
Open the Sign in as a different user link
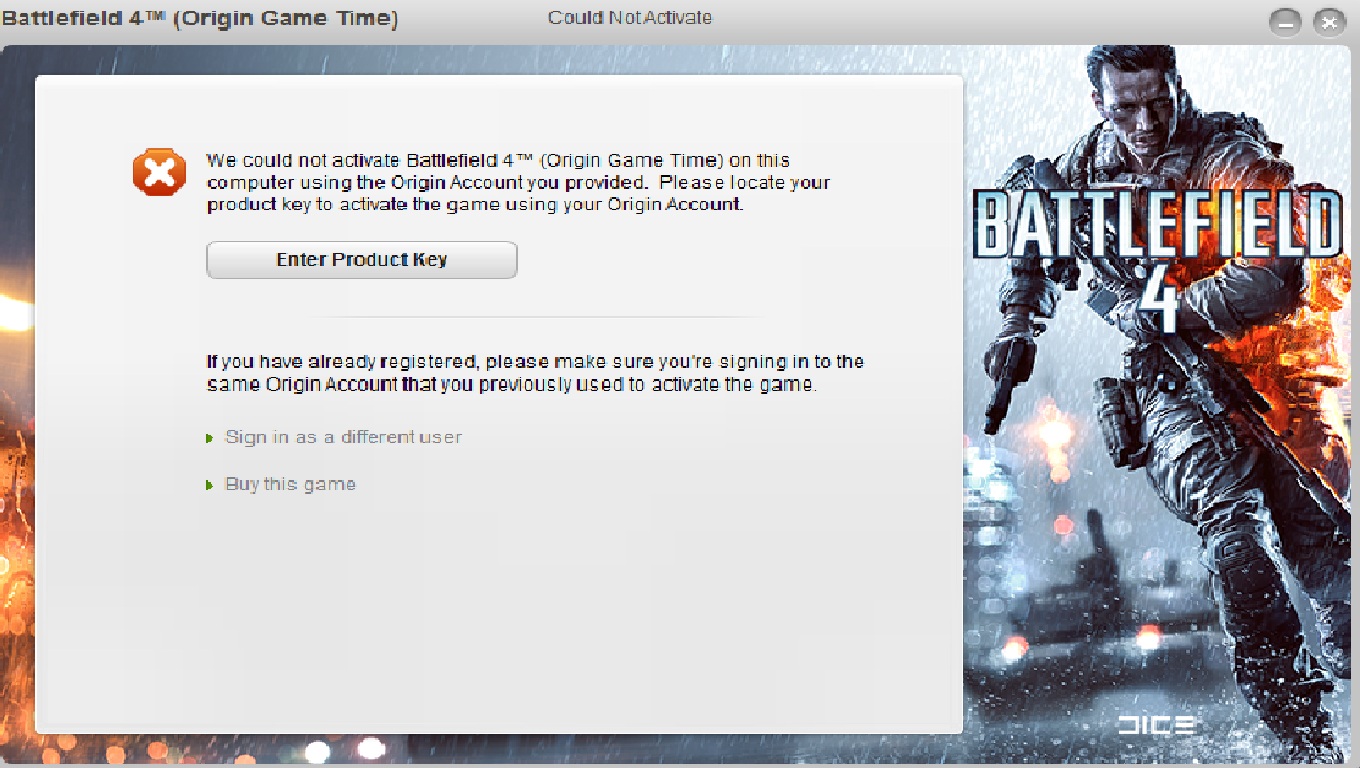[343, 437]
